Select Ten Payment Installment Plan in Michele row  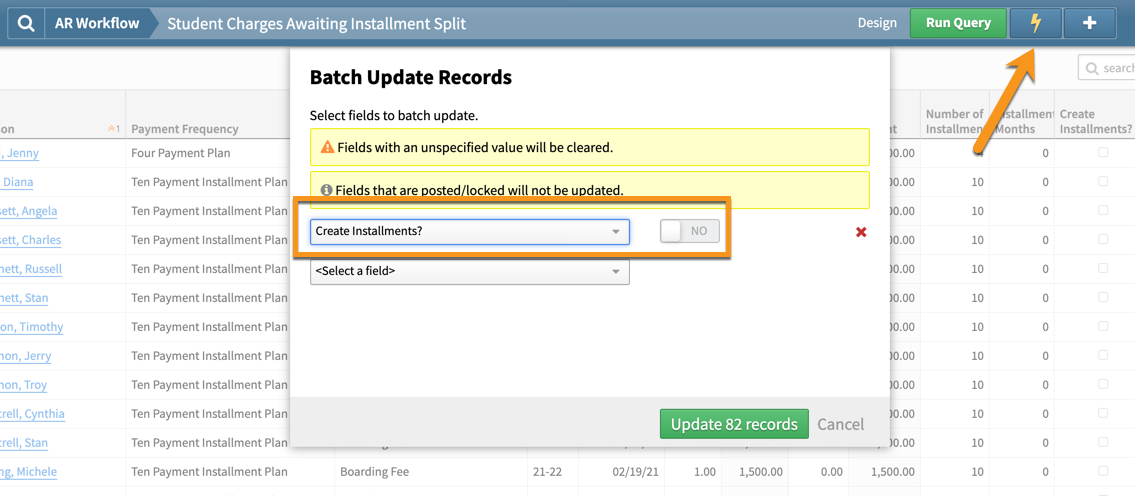pyautogui.click(x=209, y=472)
